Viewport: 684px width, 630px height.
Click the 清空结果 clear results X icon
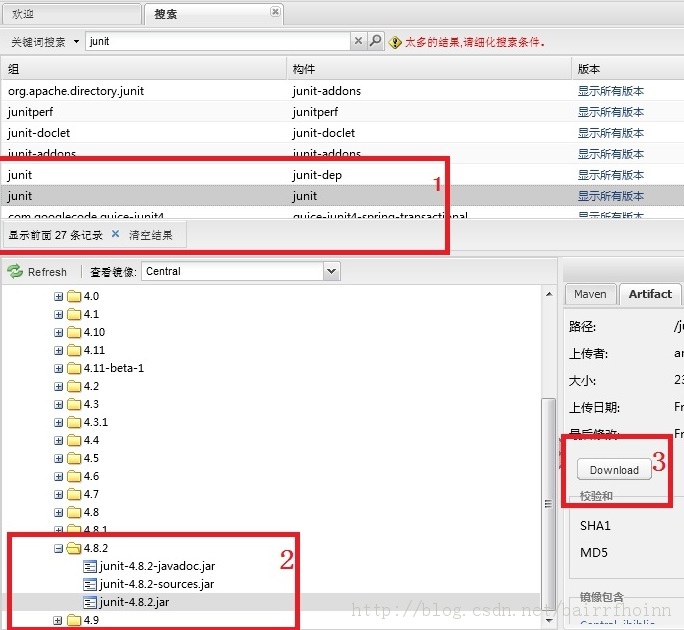pyautogui.click(x=115, y=235)
